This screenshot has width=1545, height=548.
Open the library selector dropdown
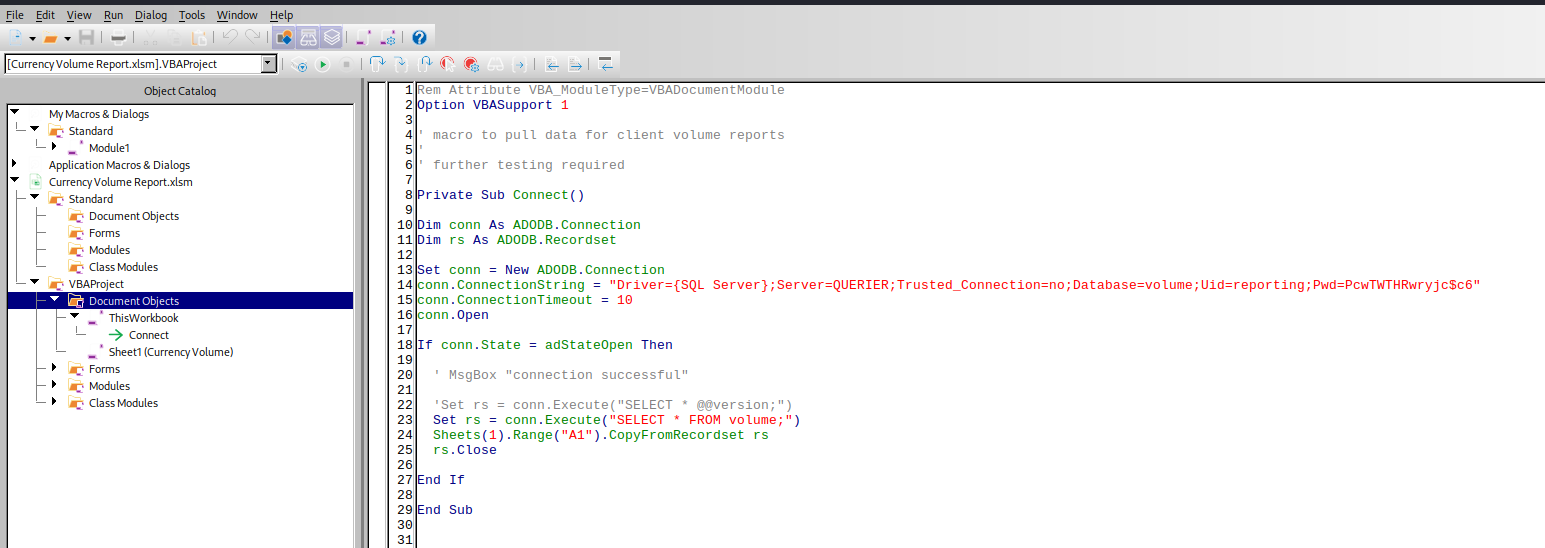coord(268,64)
